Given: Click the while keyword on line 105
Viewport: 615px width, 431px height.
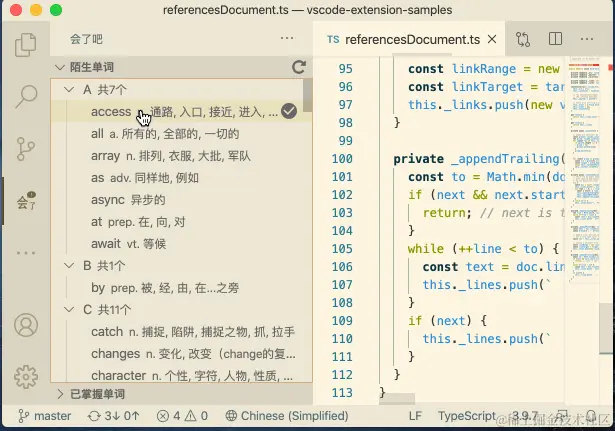Looking at the screenshot, I should tap(426, 249).
